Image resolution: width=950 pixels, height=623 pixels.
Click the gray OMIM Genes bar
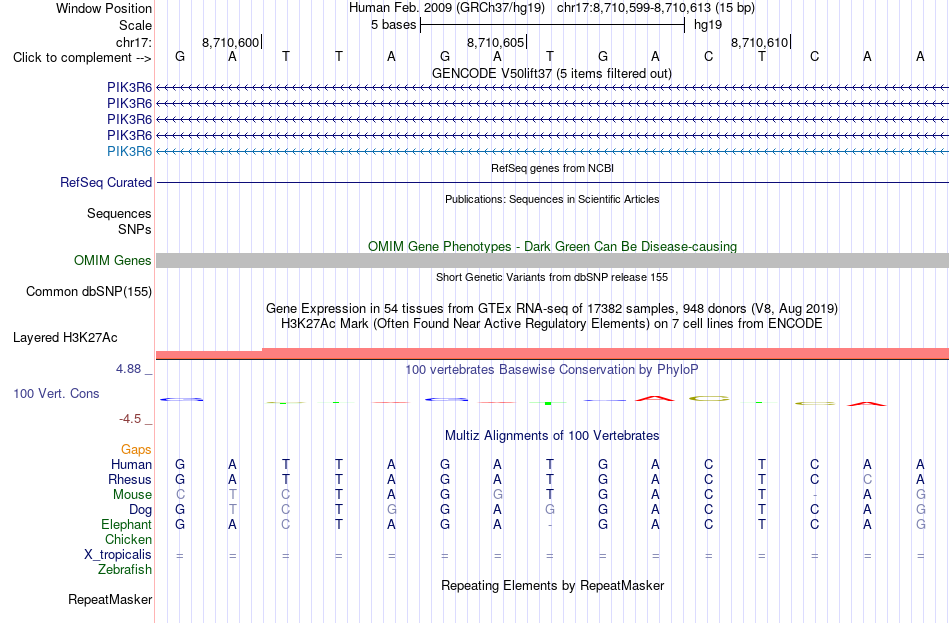tap(552, 261)
